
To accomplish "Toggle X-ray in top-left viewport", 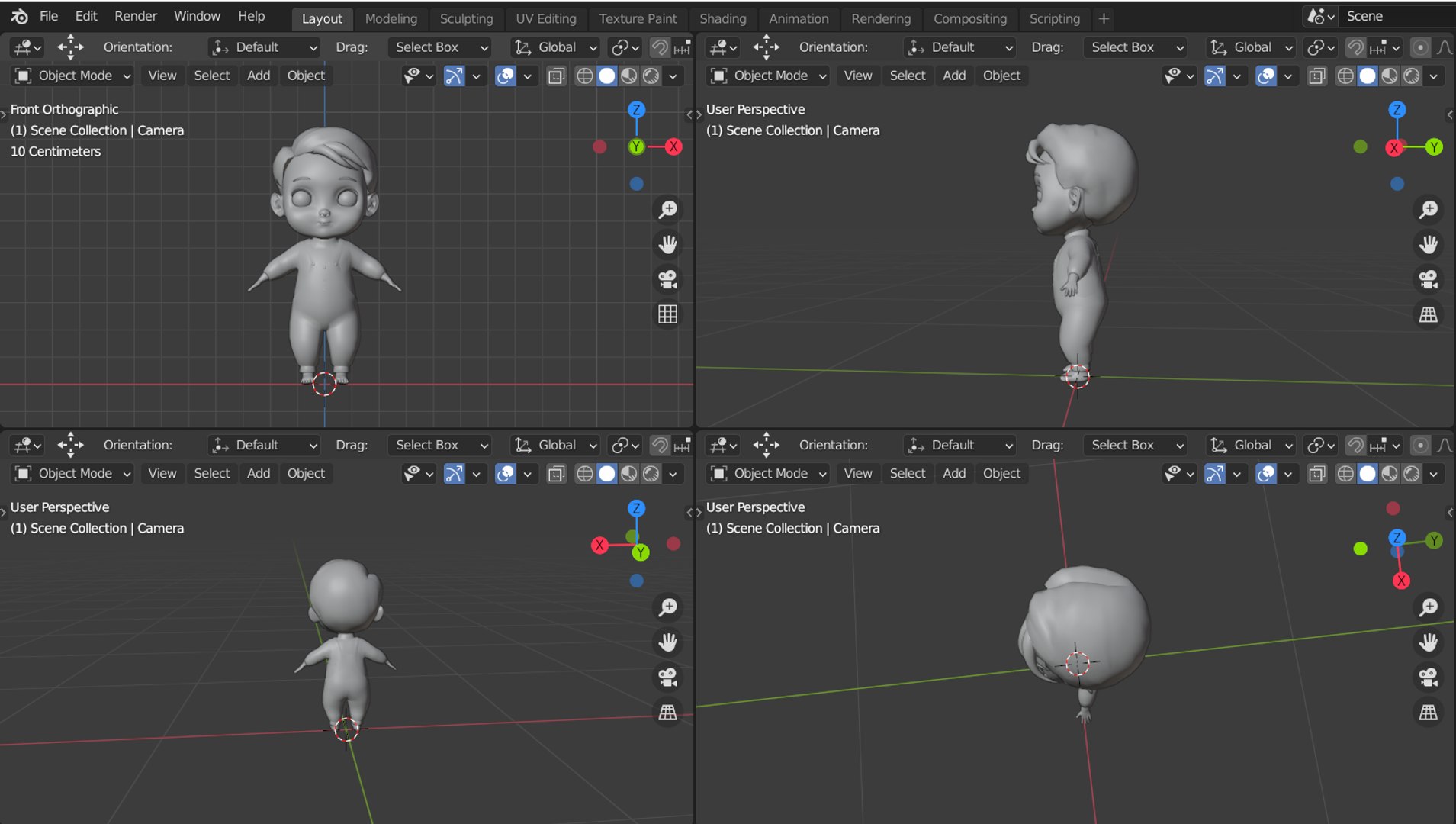I will coord(557,76).
